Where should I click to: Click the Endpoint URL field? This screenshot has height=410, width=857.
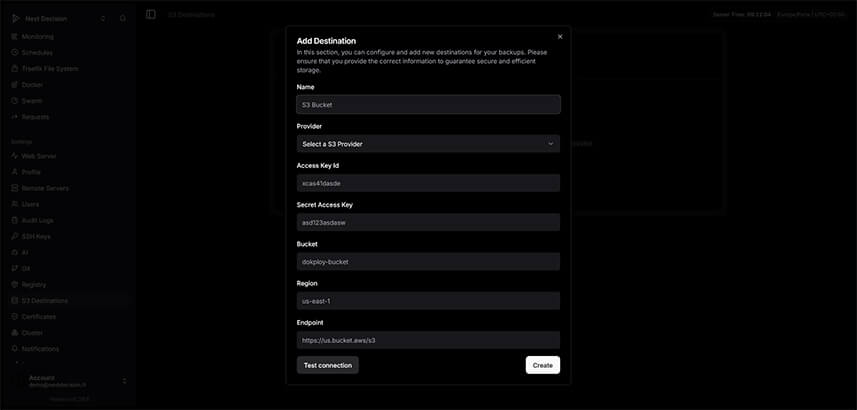(428, 340)
